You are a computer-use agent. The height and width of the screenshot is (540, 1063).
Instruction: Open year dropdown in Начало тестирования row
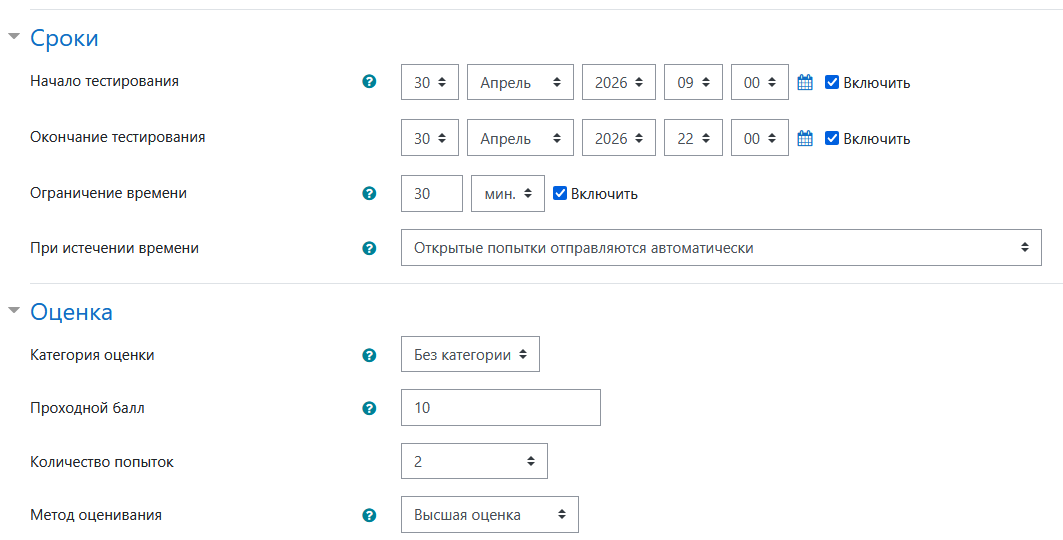(x=619, y=82)
